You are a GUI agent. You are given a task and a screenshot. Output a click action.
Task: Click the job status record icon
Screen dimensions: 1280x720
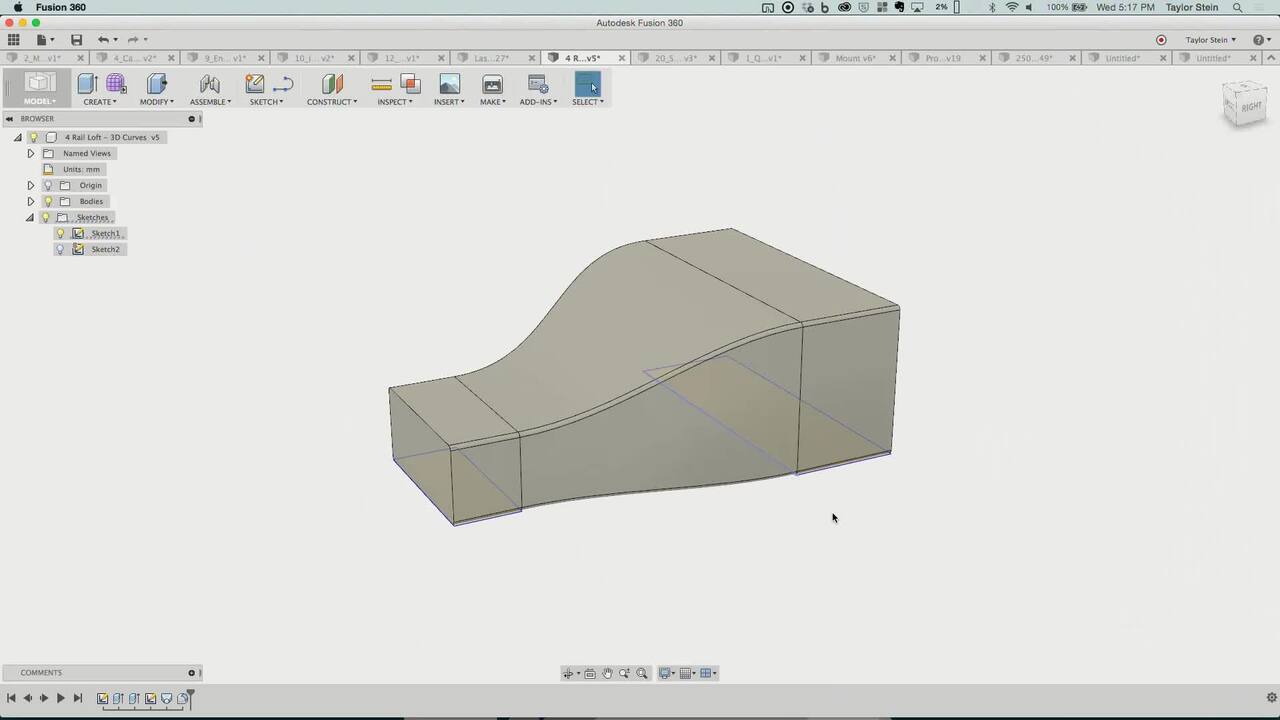click(1161, 40)
